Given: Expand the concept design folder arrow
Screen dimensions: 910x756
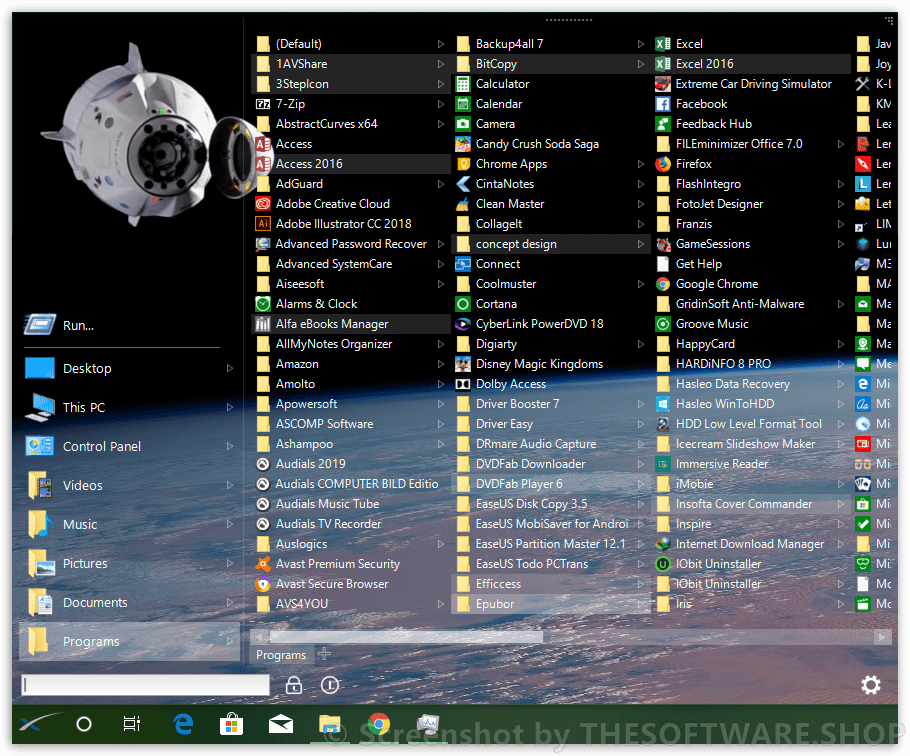Looking at the screenshot, I should (641, 244).
